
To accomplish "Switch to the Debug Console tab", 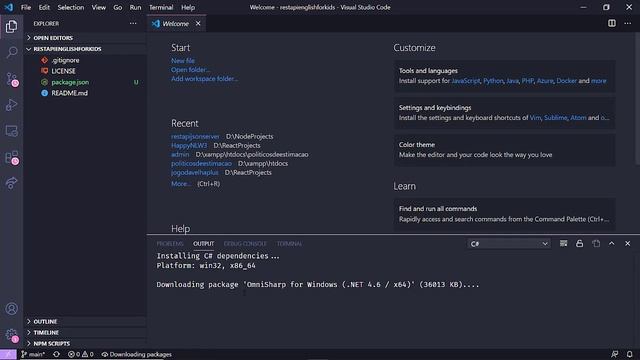I will 245,244.
